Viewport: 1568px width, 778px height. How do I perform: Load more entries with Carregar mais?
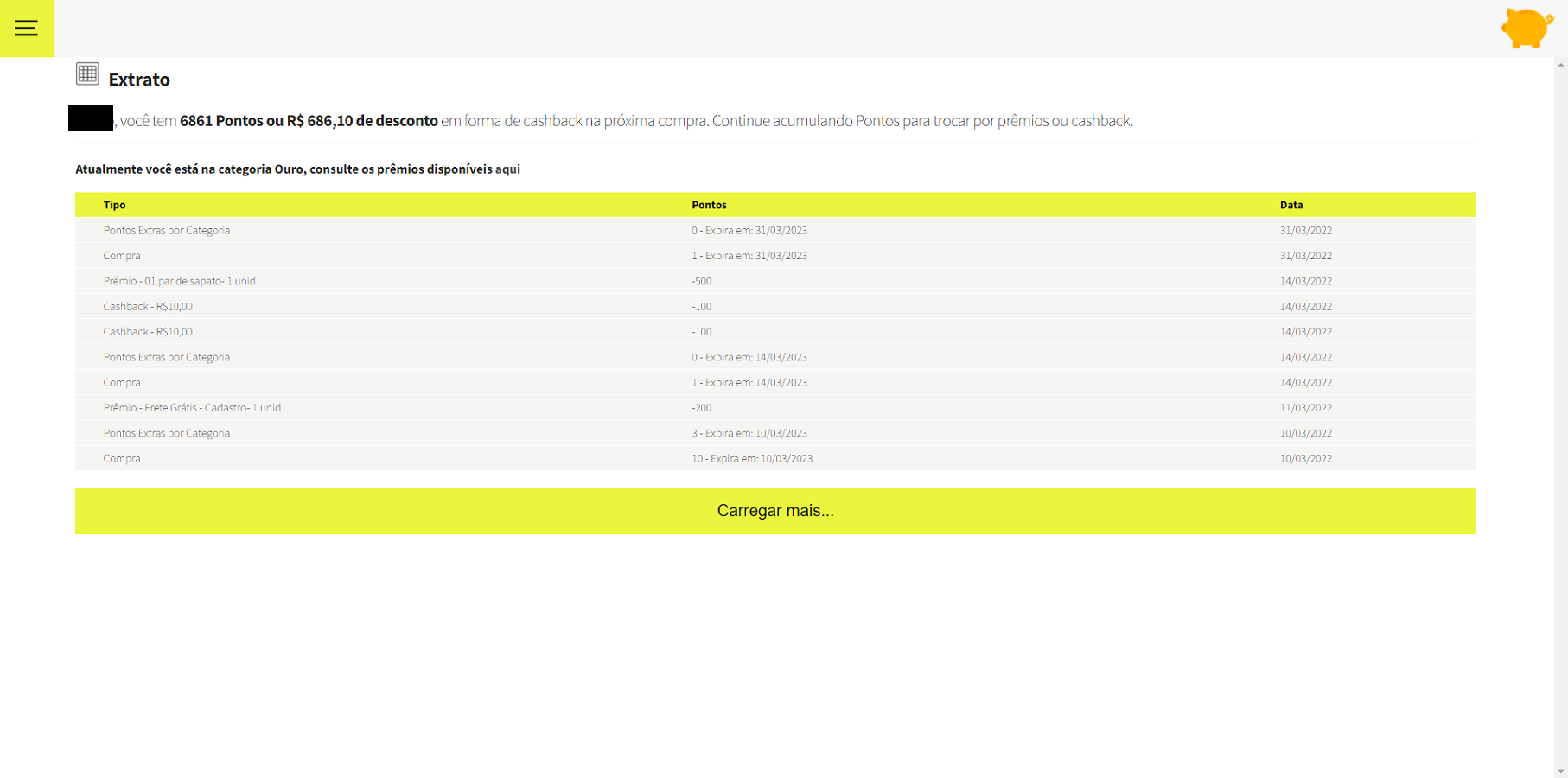coord(775,511)
